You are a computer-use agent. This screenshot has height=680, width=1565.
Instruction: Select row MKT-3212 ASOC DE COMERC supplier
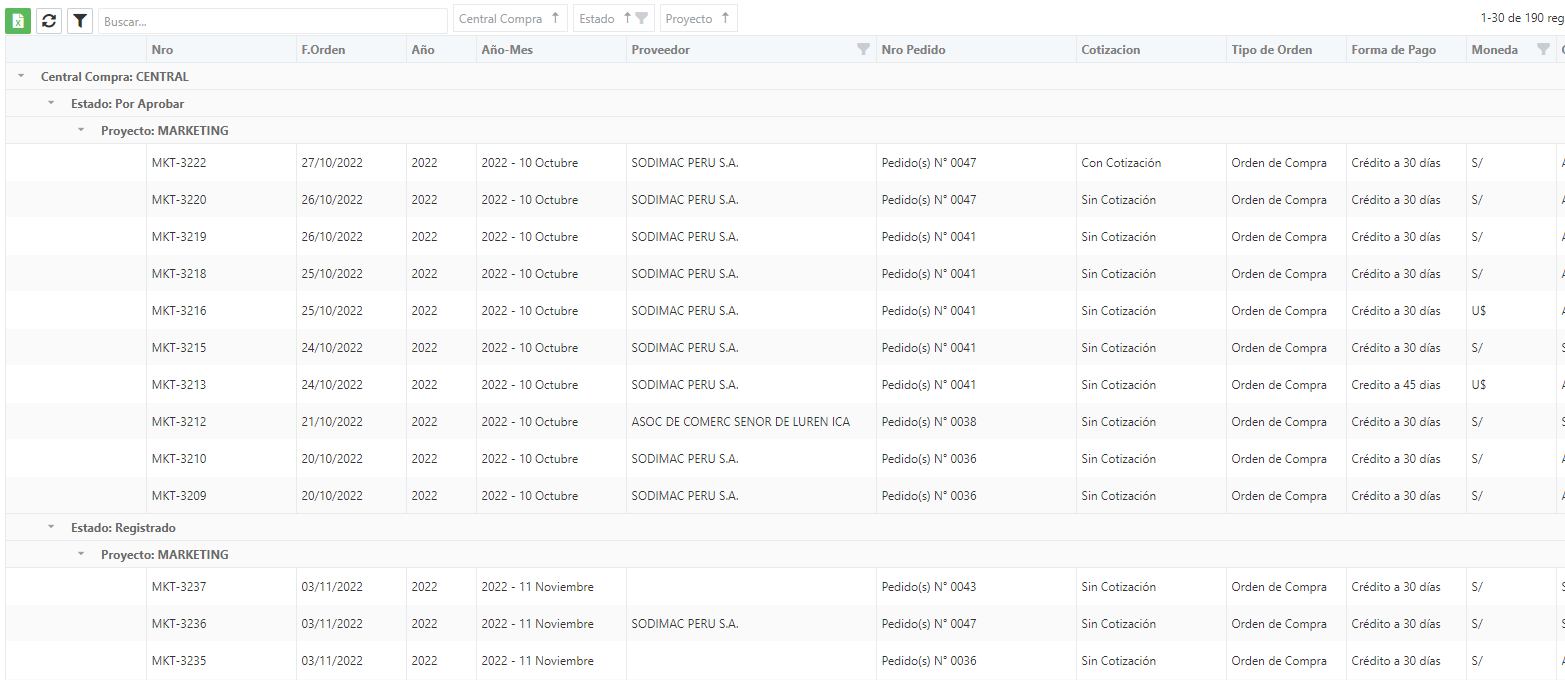click(x=785, y=422)
